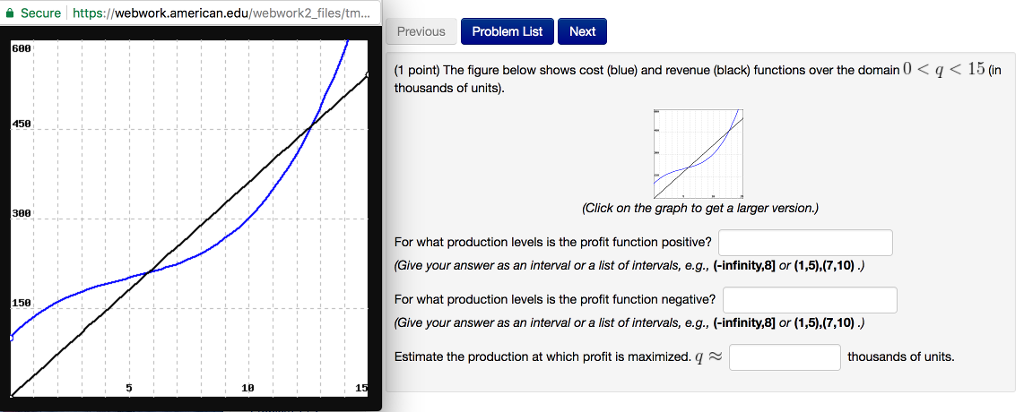Click the 450 label on the y-axis
The image size is (1024, 412).
click(x=22, y=127)
